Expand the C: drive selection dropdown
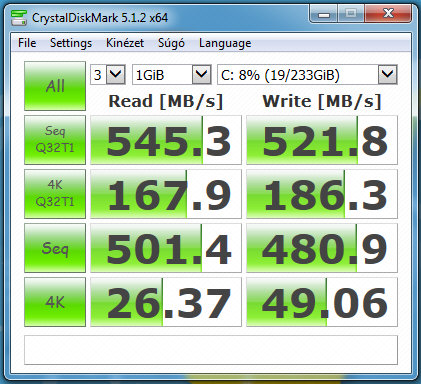Screen dimensions: 421x384 click(x=388, y=74)
